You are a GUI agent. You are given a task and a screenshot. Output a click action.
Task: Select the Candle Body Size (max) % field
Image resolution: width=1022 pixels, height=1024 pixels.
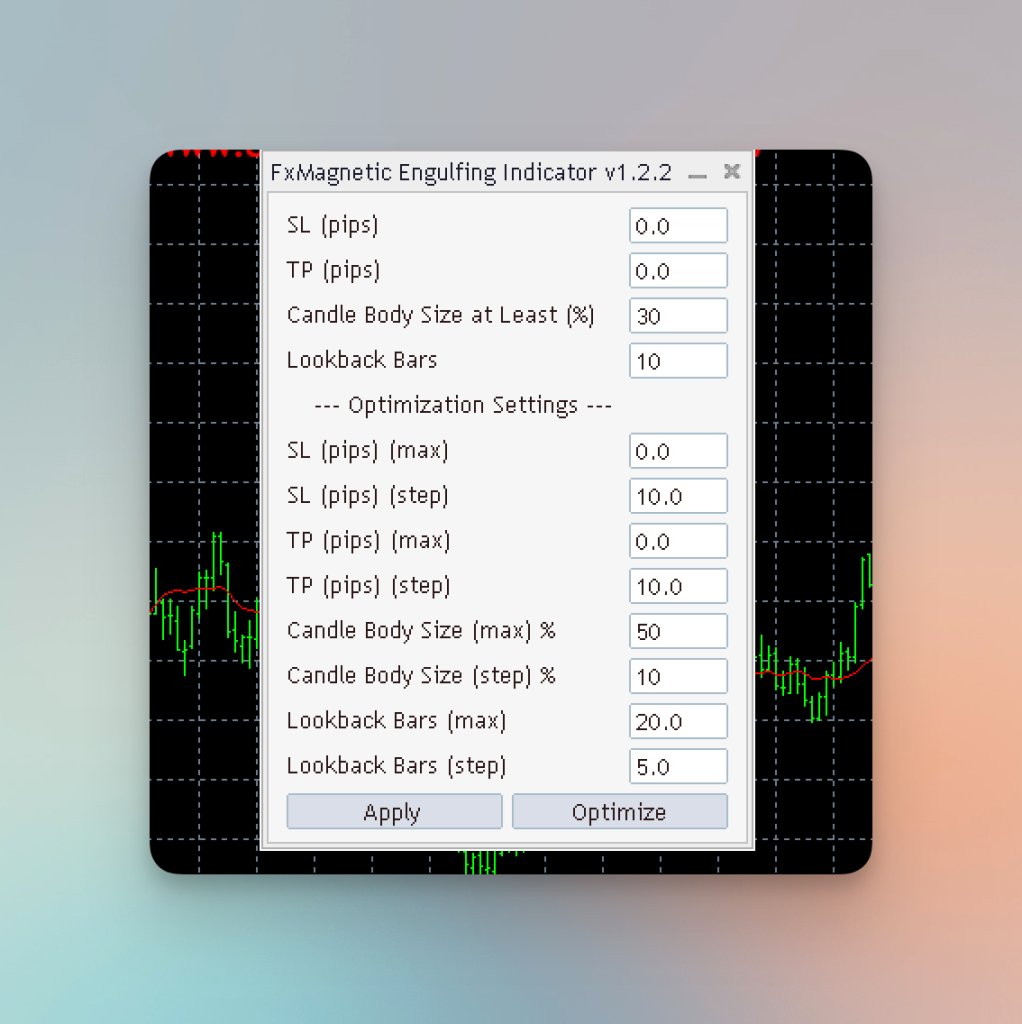678,631
